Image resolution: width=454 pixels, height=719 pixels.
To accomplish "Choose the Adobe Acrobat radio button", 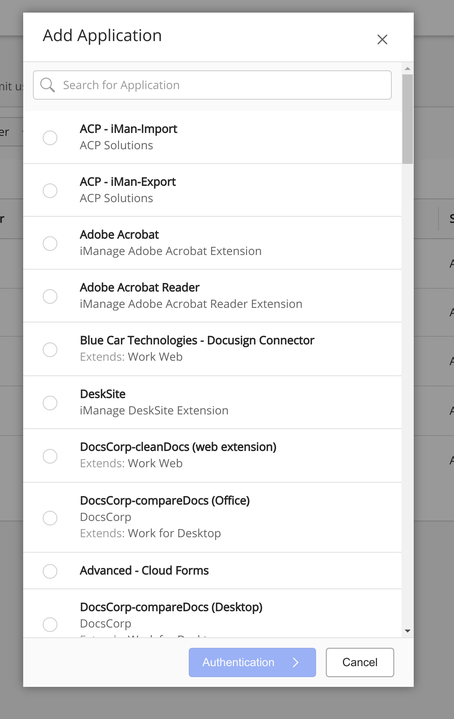I will click(x=50, y=243).
